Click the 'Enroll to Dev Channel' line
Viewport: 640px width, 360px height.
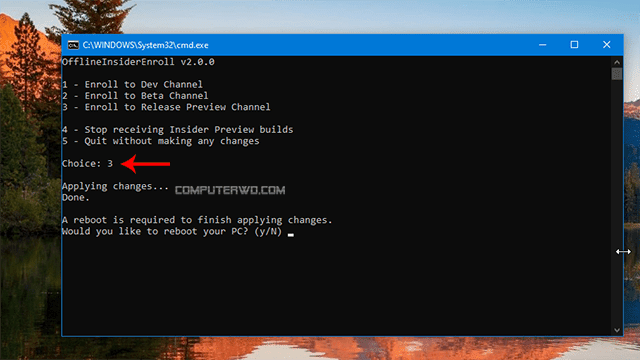(132, 84)
